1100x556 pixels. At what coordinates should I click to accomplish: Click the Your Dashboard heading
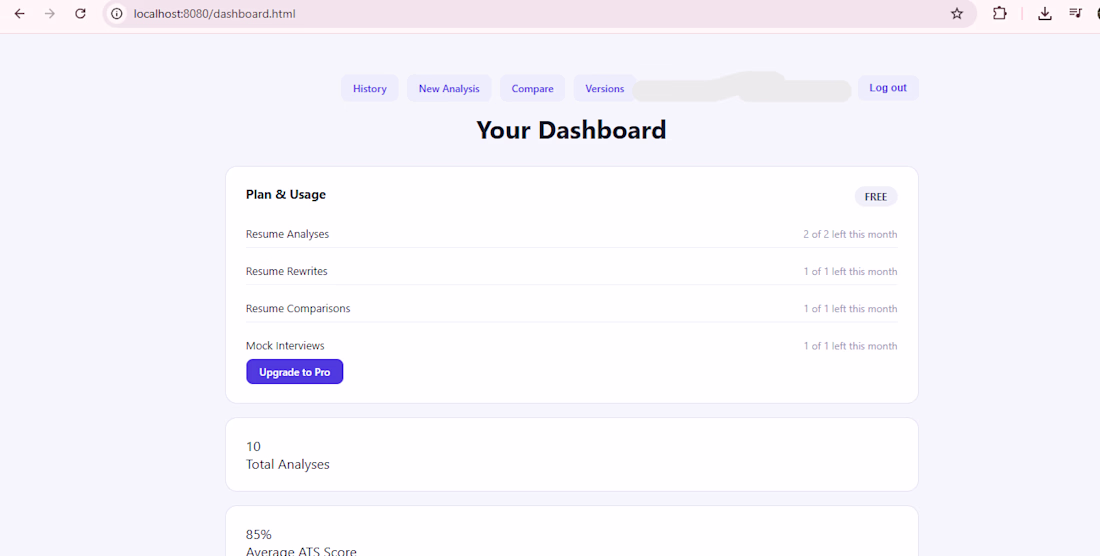click(x=571, y=130)
